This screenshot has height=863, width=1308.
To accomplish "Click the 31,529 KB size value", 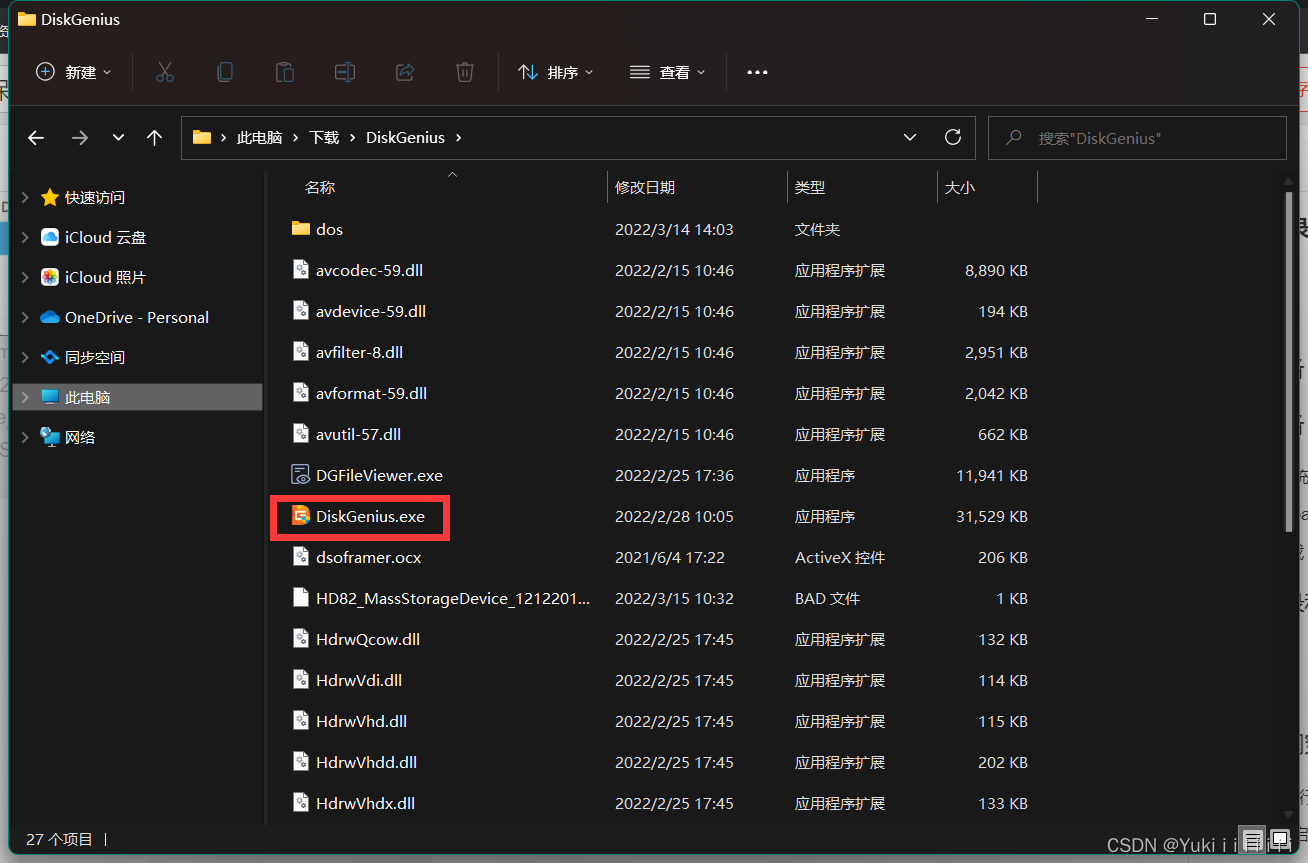I will (x=992, y=516).
